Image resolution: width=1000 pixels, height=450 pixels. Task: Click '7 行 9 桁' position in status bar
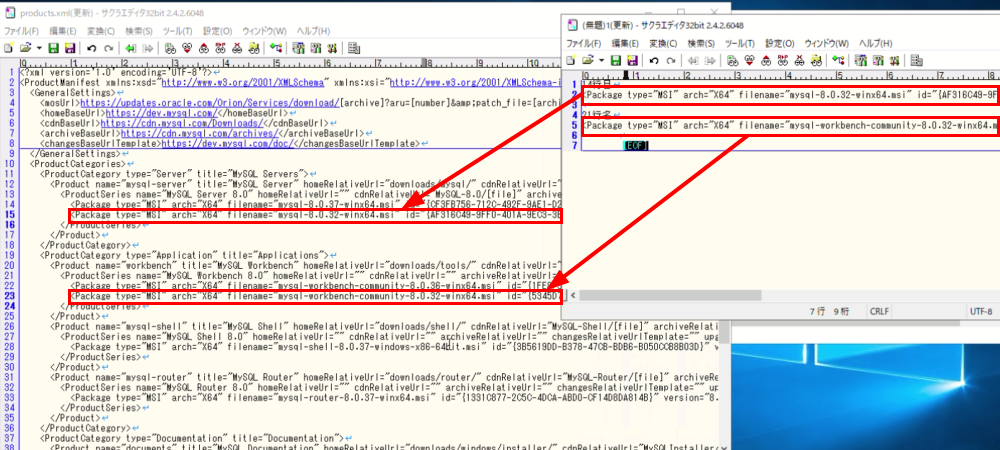pyautogui.click(x=829, y=312)
